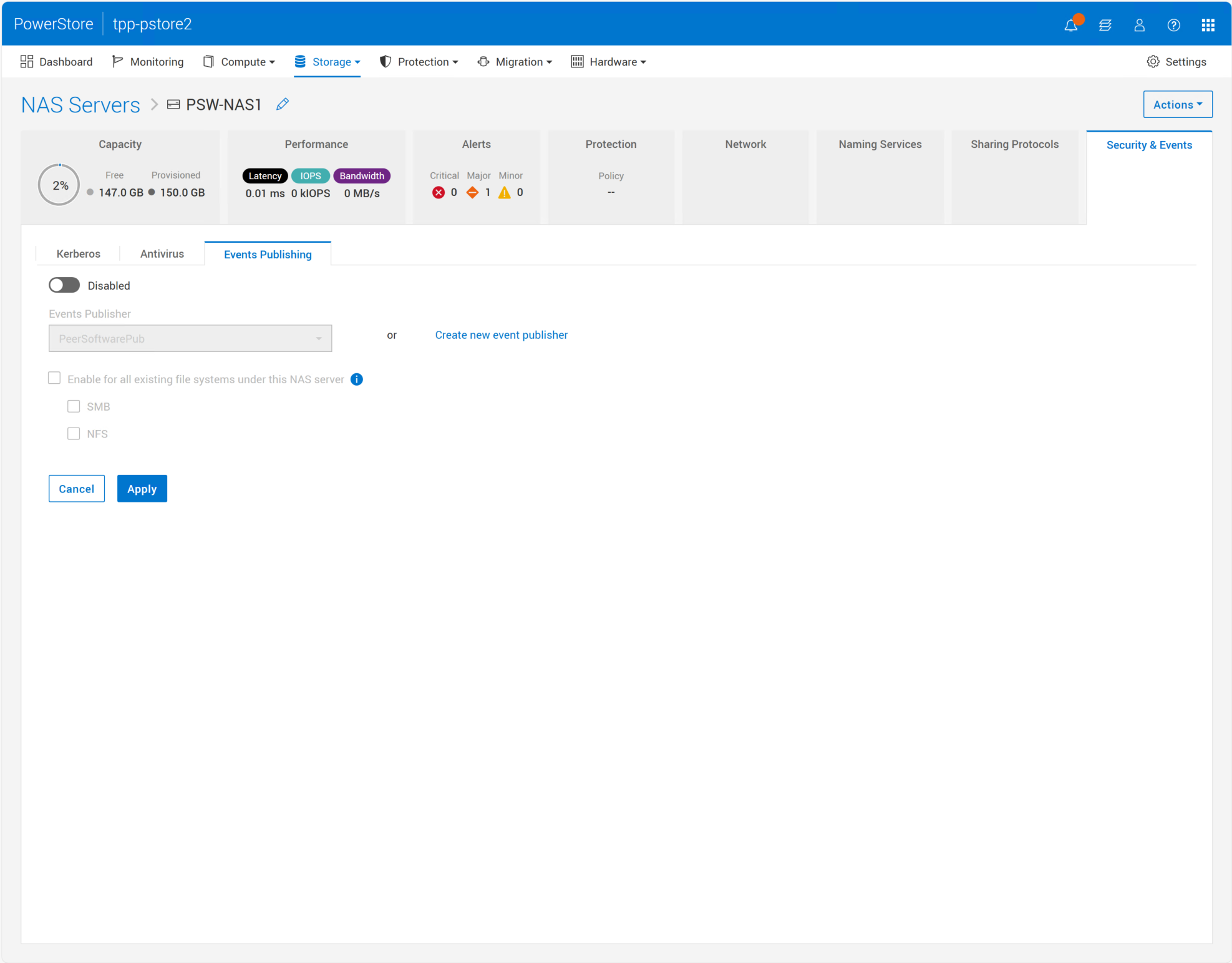
Task: Click the pencil icon to rename PSW-NAS1
Action: click(x=283, y=104)
